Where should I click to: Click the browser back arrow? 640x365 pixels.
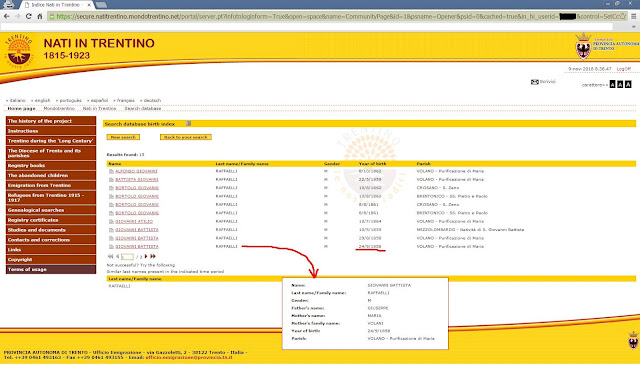click(7, 16)
